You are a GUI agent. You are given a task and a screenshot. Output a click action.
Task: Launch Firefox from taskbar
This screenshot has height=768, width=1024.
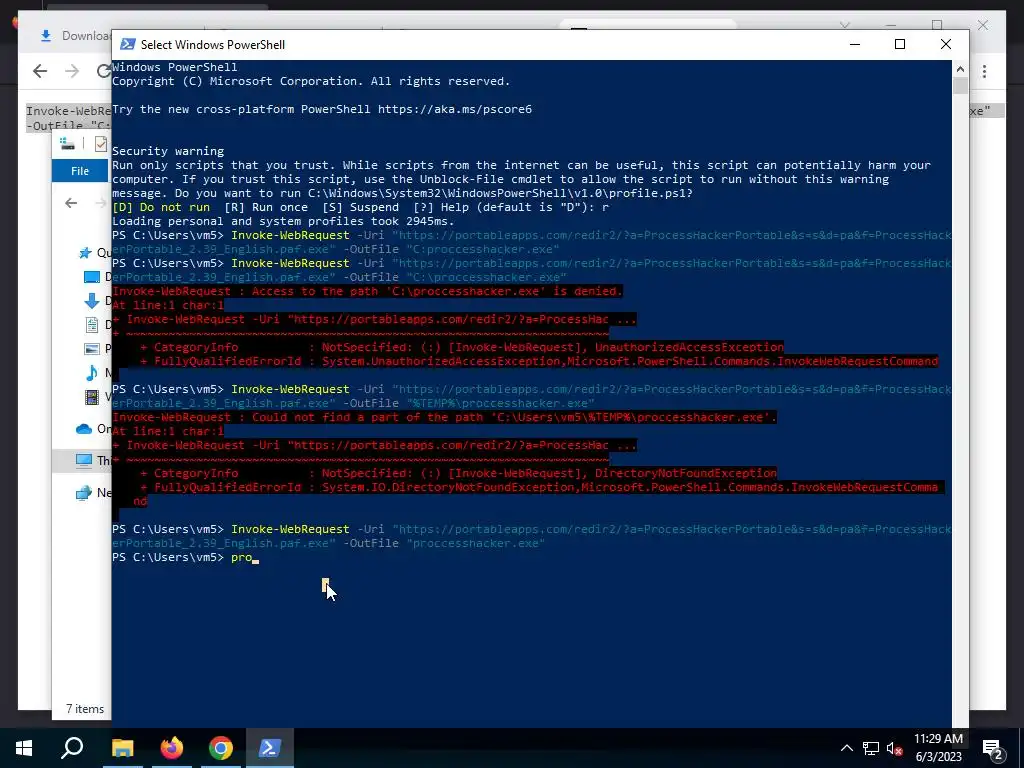click(172, 748)
